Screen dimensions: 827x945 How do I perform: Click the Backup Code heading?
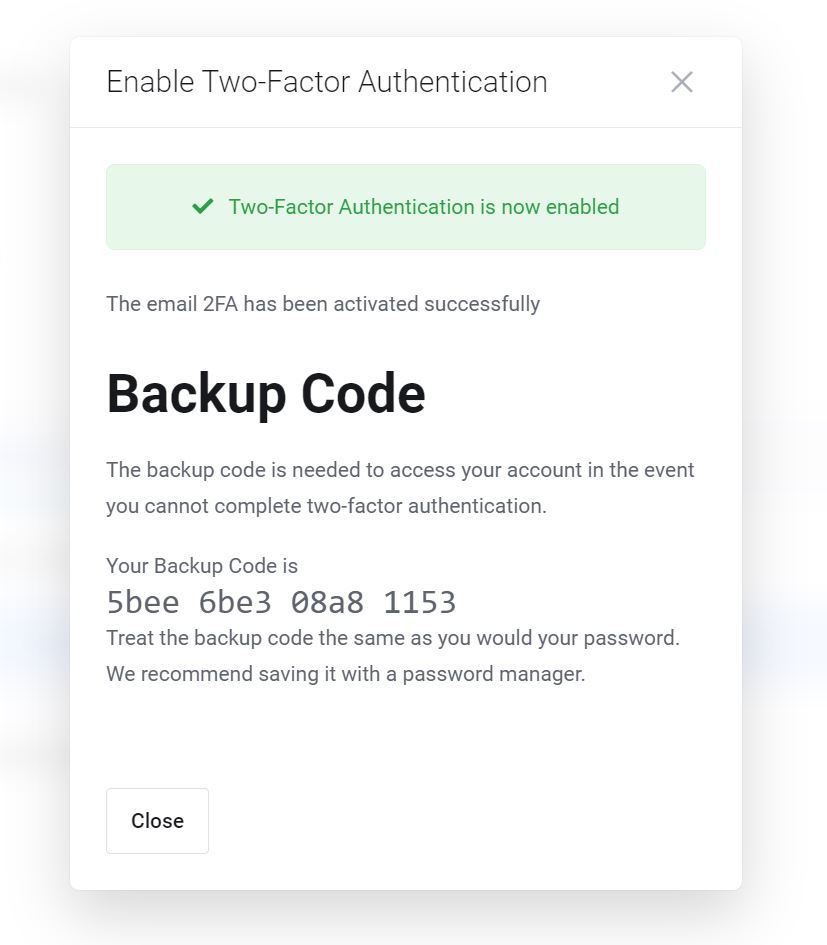265,393
